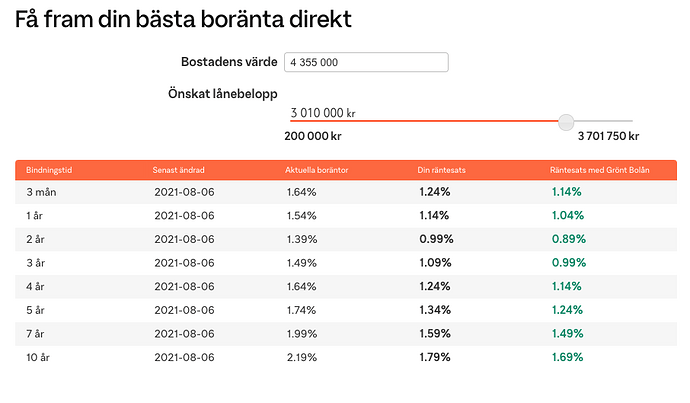The width and height of the screenshot is (690, 403).
Task: Click the Räntesats med Grönt Bolån header
Action: (602, 170)
